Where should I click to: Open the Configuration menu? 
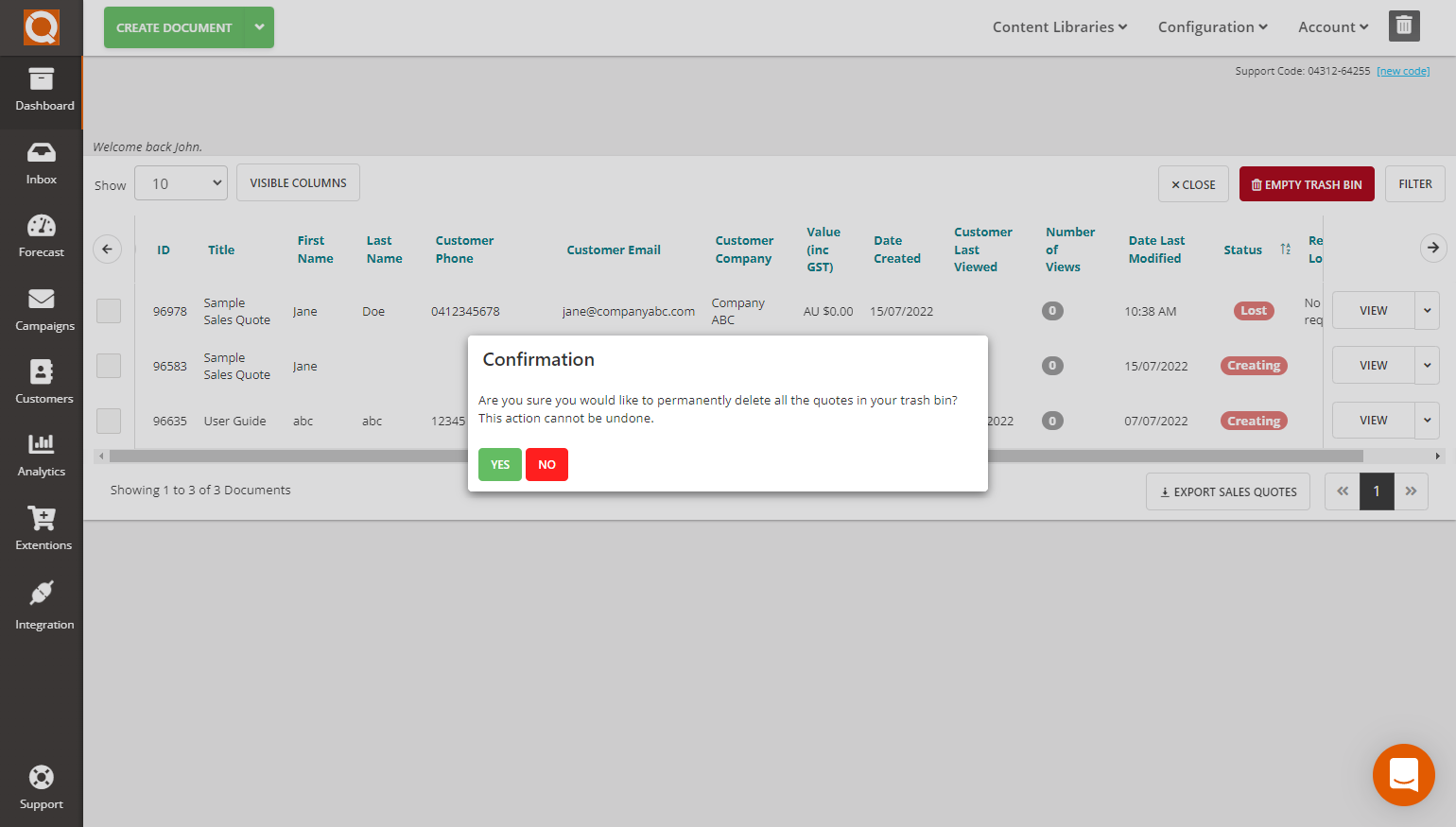pyautogui.click(x=1211, y=26)
